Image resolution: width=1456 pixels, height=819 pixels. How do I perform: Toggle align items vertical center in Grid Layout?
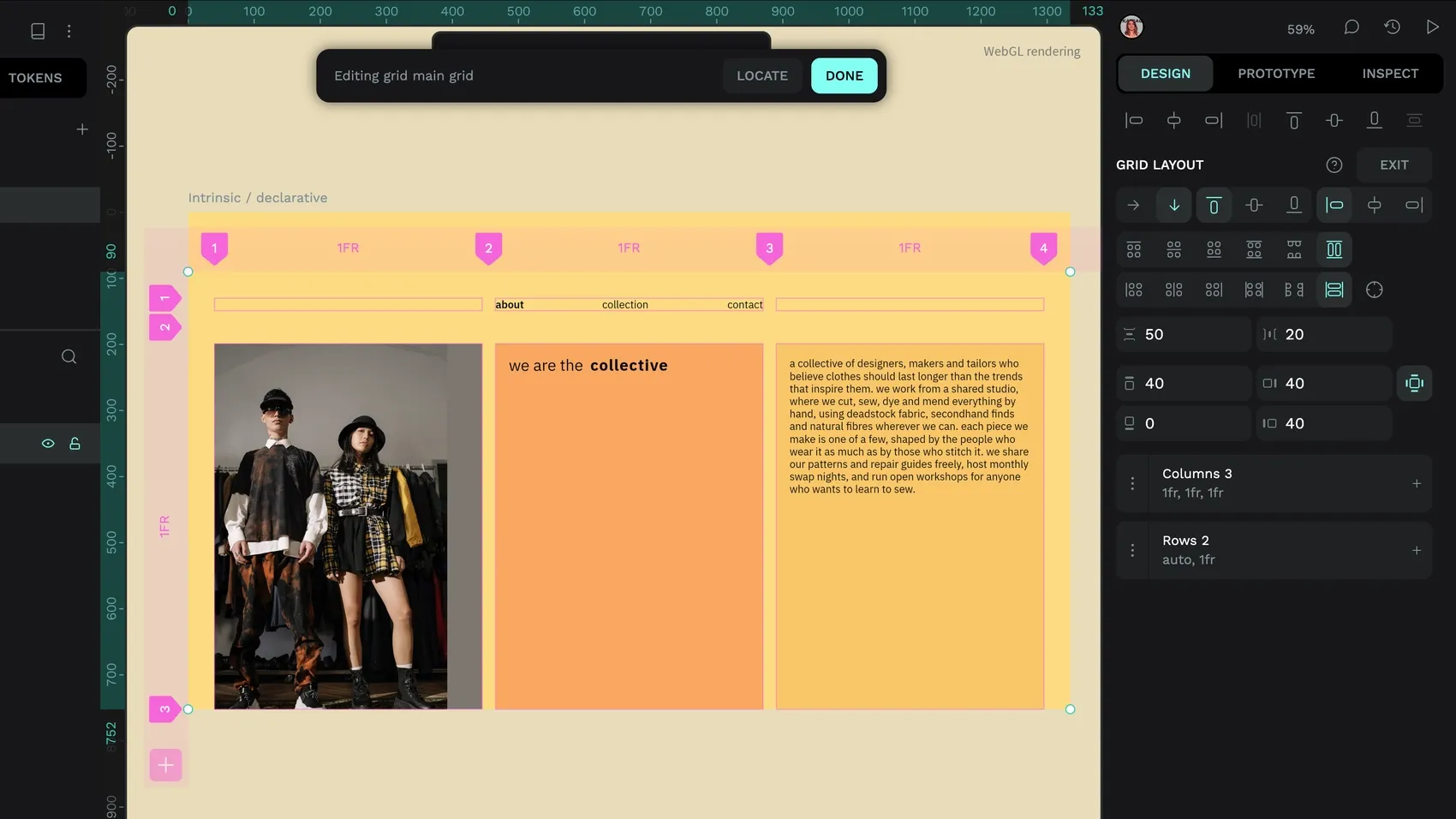(x=1254, y=205)
